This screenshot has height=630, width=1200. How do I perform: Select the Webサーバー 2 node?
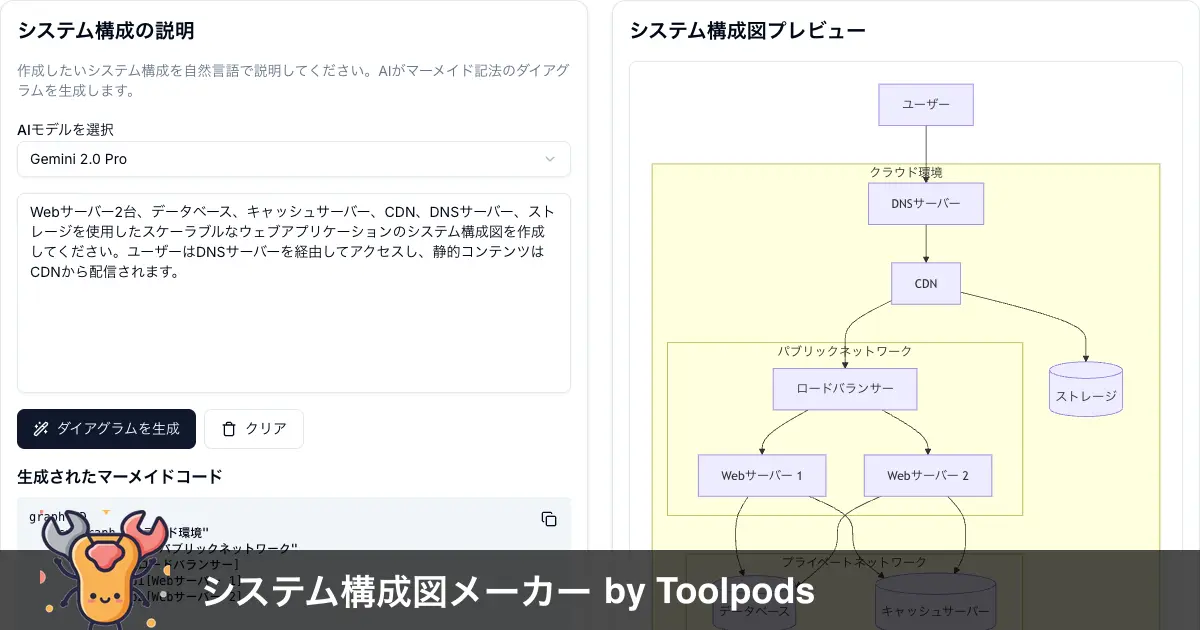click(928, 476)
